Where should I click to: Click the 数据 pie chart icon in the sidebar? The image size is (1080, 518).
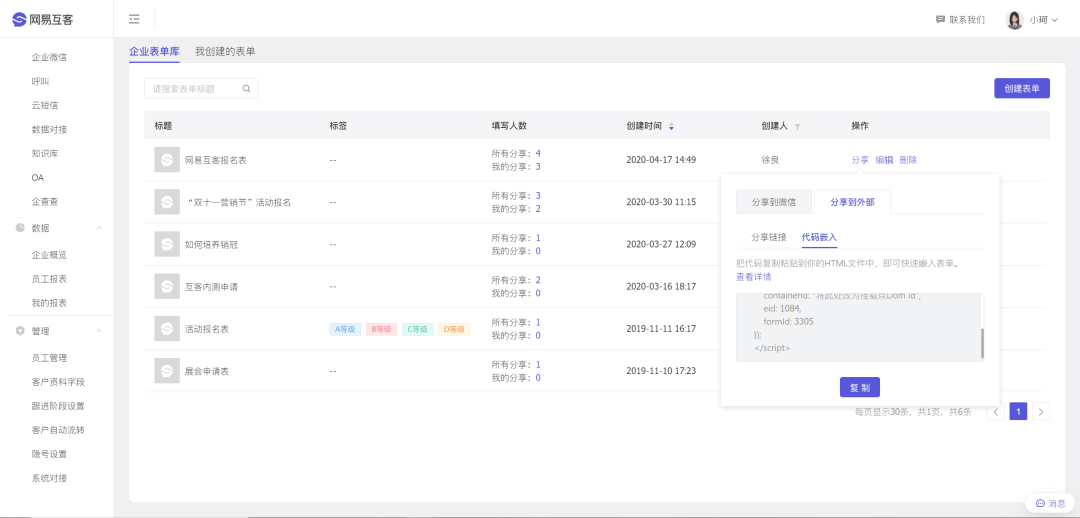point(21,228)
